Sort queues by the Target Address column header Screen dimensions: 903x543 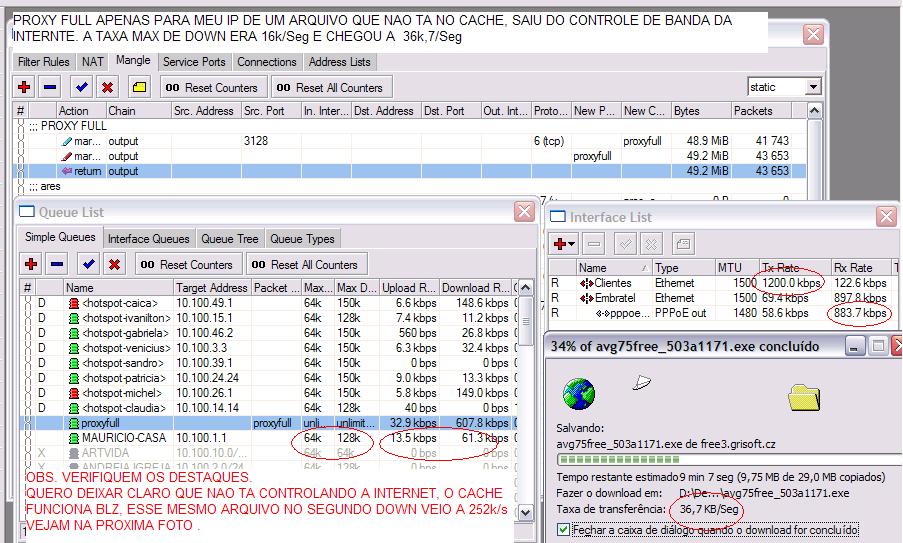[212, 287]
